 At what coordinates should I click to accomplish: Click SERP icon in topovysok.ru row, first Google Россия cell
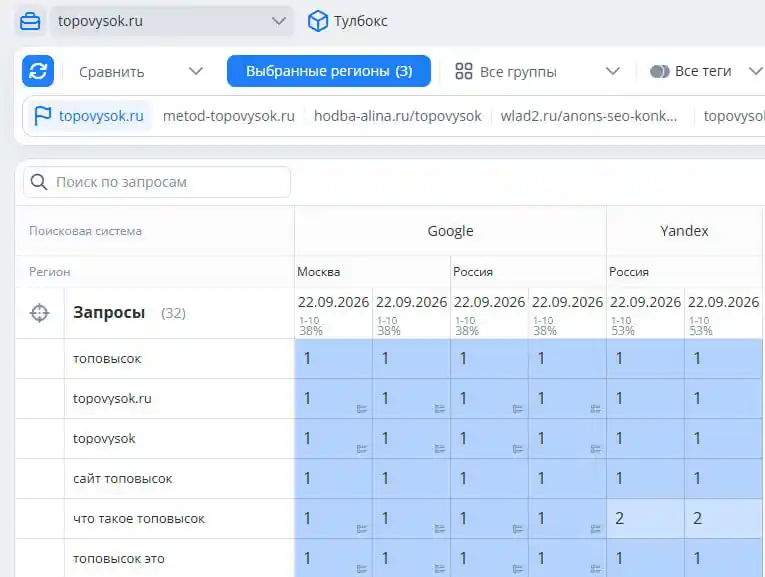(518, 409)
